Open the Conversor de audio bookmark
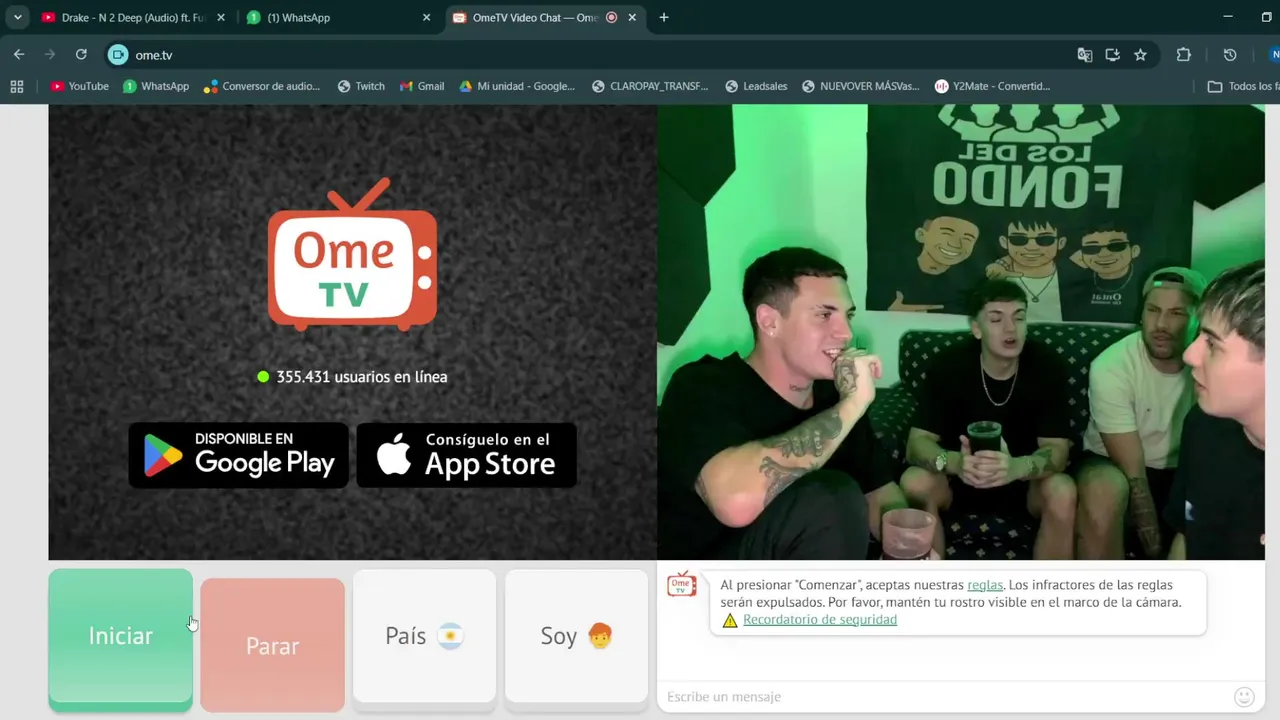Viewport: 1280px width, 720px height. 262,87
